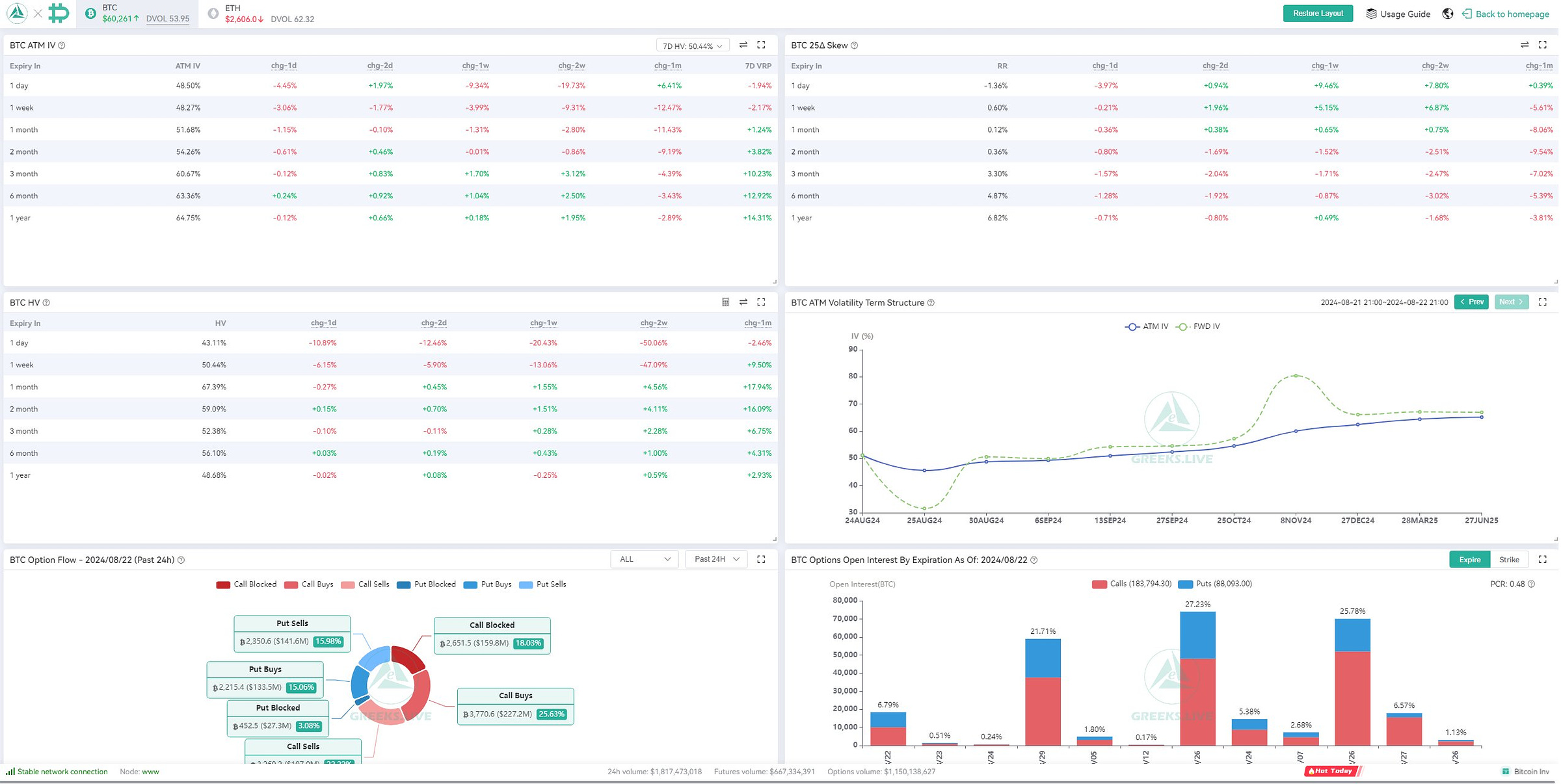Sort BTC HV table by chg-1m
Screen dimensions: 1561x784
pyautogui.click(x=758, y=323)
